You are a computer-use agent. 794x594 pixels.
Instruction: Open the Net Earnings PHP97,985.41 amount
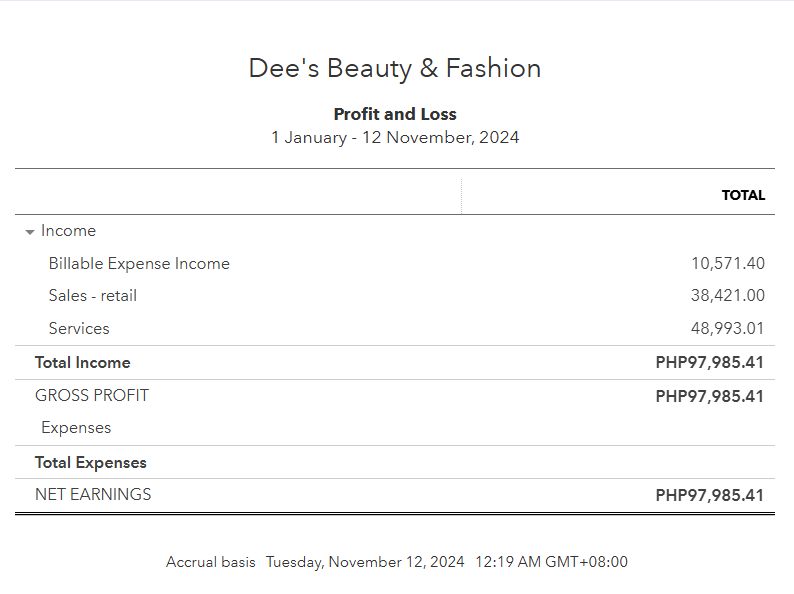(709, 495)
